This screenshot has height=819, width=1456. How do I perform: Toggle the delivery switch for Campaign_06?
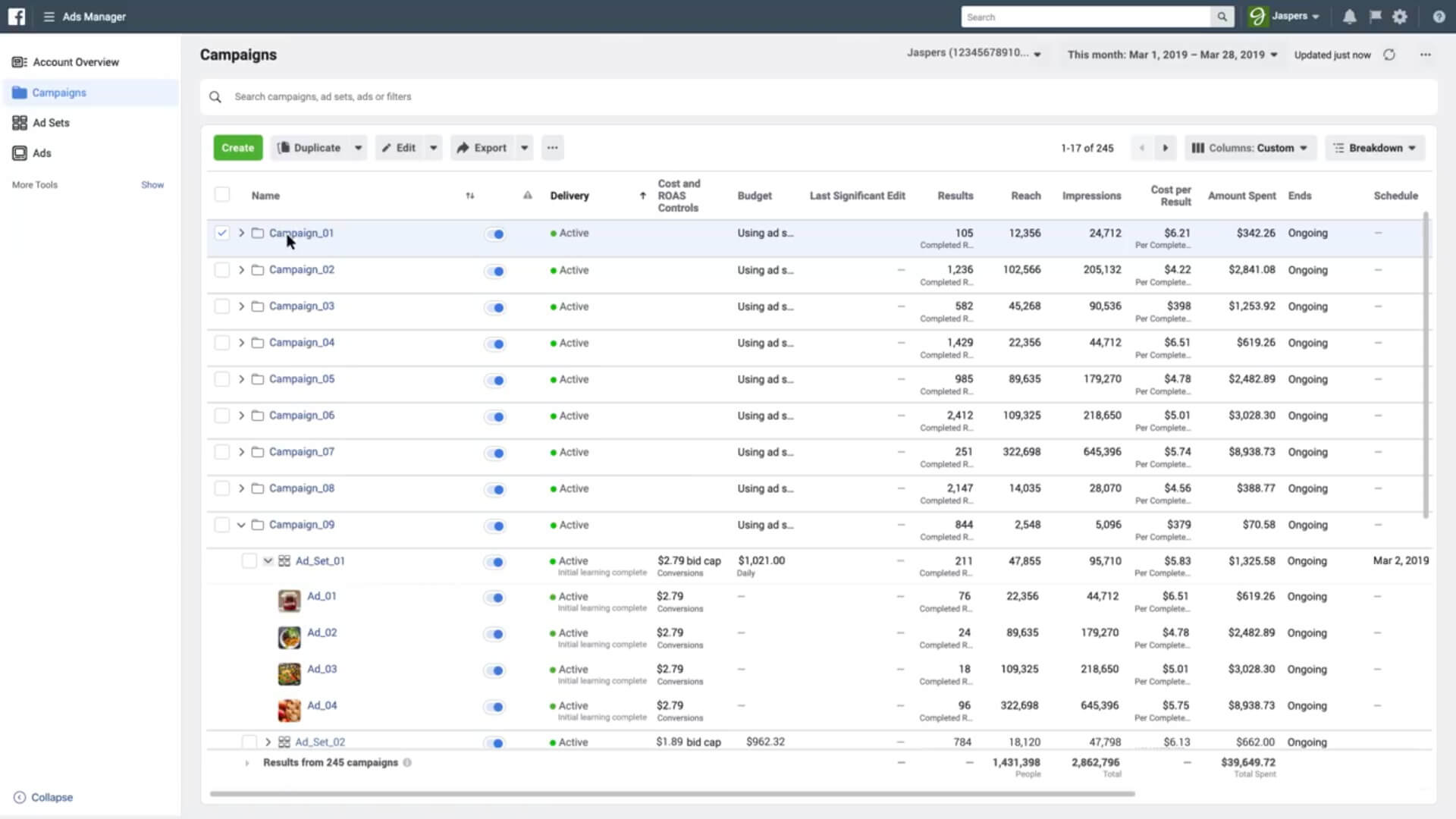(x=496, y=415)
